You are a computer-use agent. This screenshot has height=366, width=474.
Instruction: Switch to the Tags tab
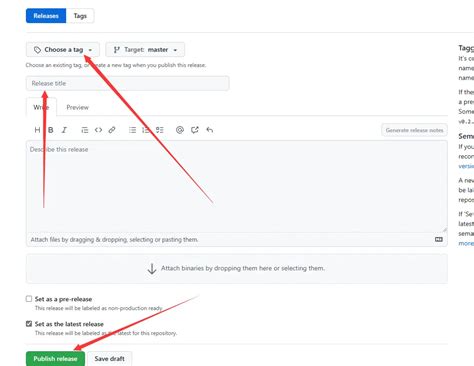click(80, 16)
